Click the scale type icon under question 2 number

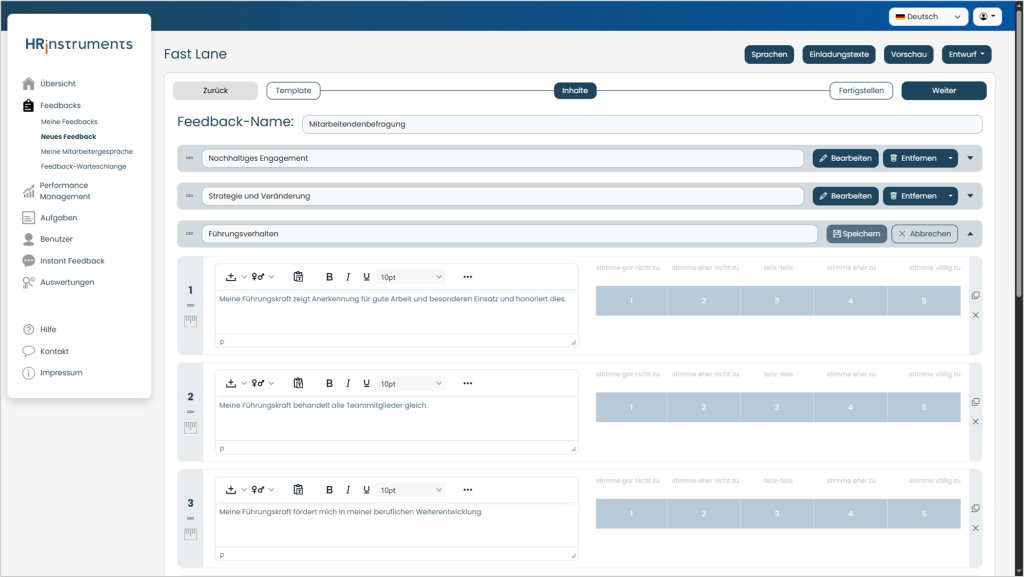pyautogui.click(x=190, y=428)
